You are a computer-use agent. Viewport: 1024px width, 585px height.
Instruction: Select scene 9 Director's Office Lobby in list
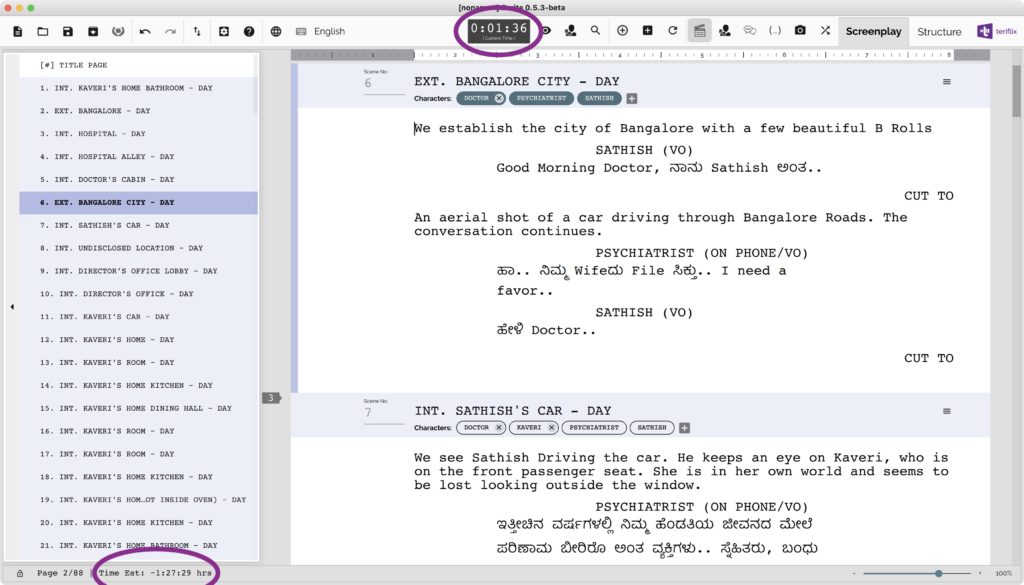(128, 271)
